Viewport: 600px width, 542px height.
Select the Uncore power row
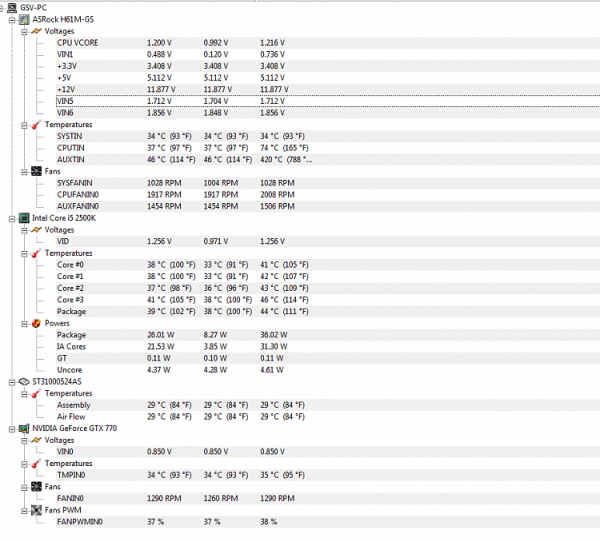(328, 370)
